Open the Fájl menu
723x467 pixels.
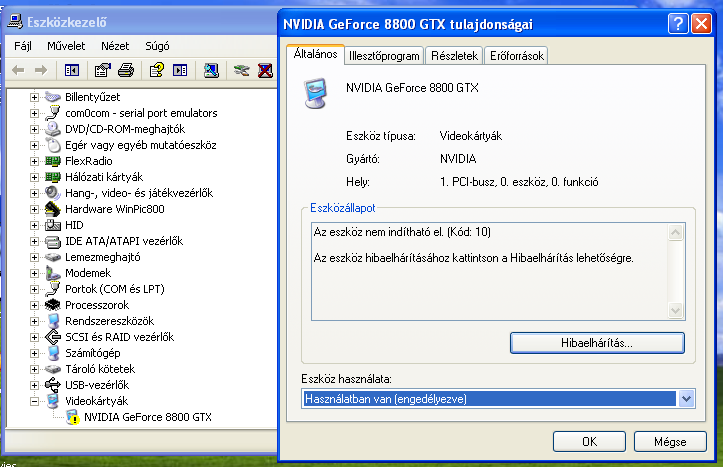pos(23,46)
